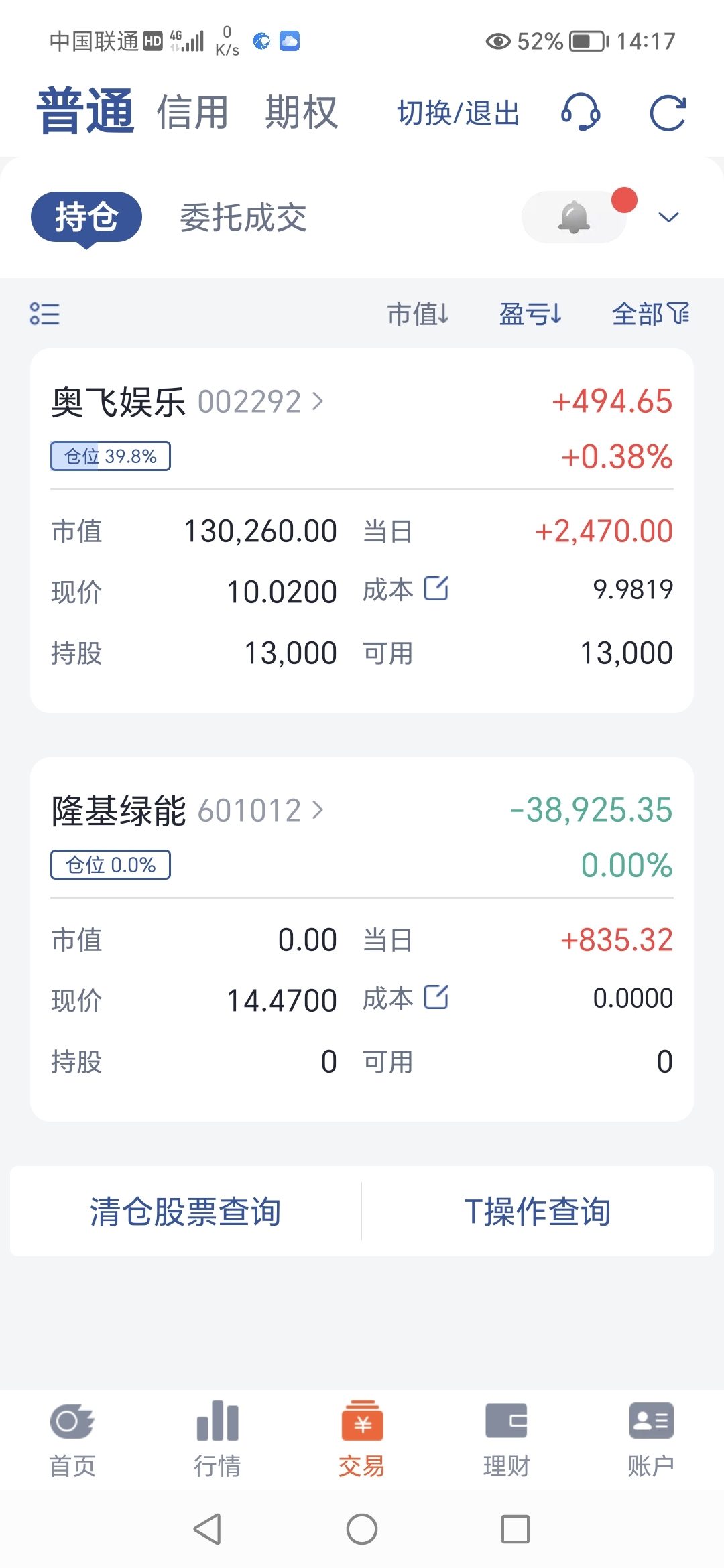
Task: Expand the chevron beside the bell
Action: click(x=668, y=217)
